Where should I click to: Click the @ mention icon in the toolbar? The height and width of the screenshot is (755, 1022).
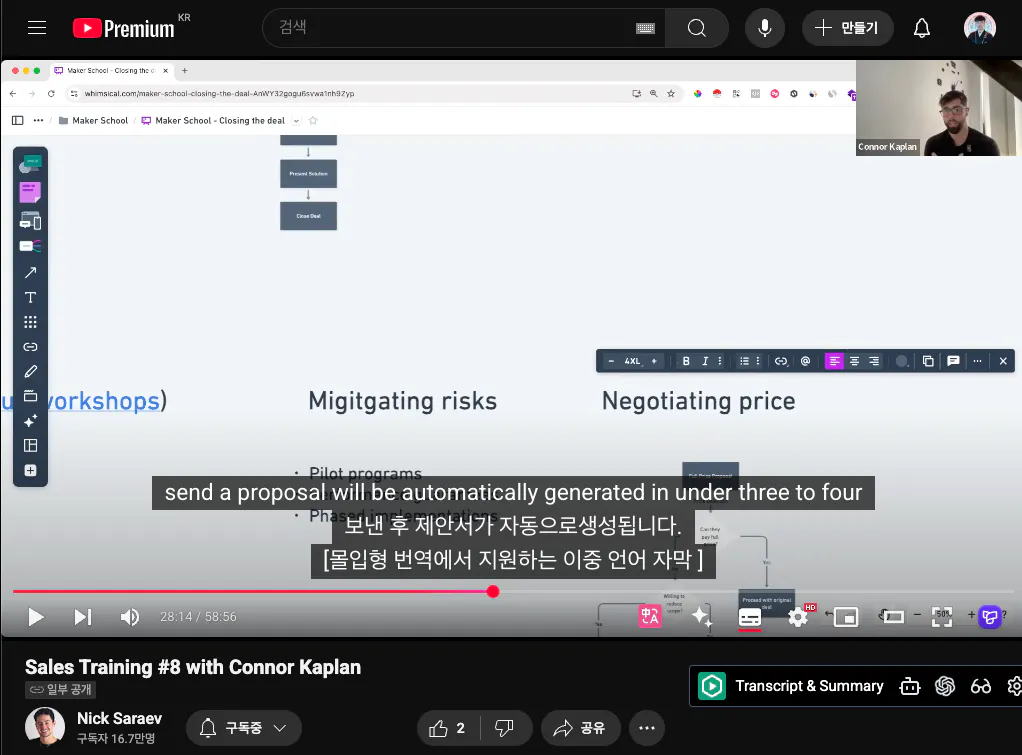point(804,361)
